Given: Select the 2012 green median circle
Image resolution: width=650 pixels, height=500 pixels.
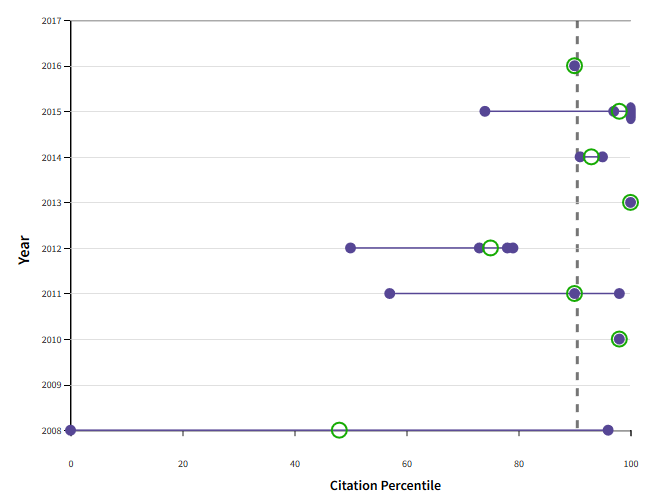Looking at the screenshot, I should click(490, 248).
